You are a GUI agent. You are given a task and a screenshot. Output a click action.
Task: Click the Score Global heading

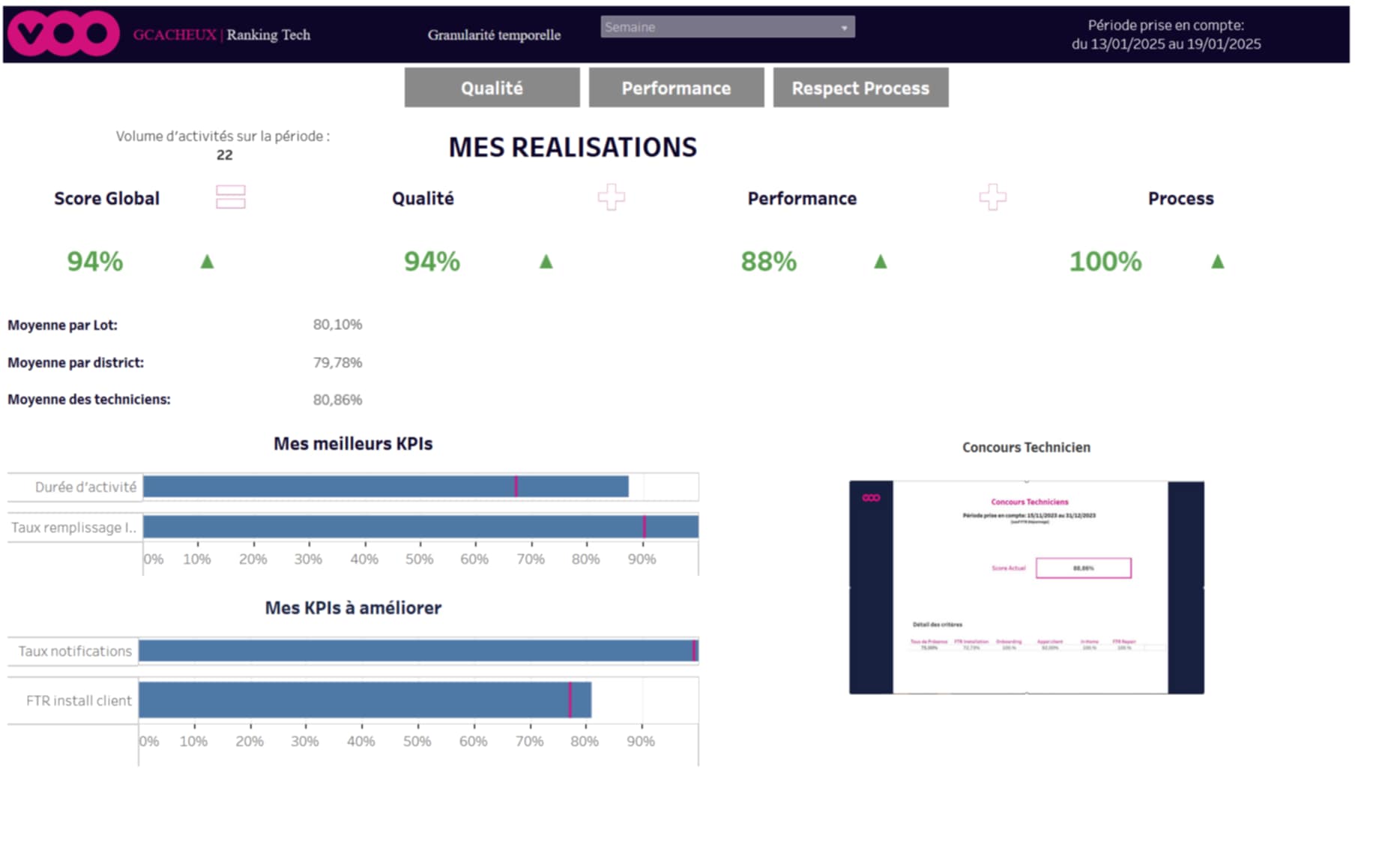click(106, 199)
